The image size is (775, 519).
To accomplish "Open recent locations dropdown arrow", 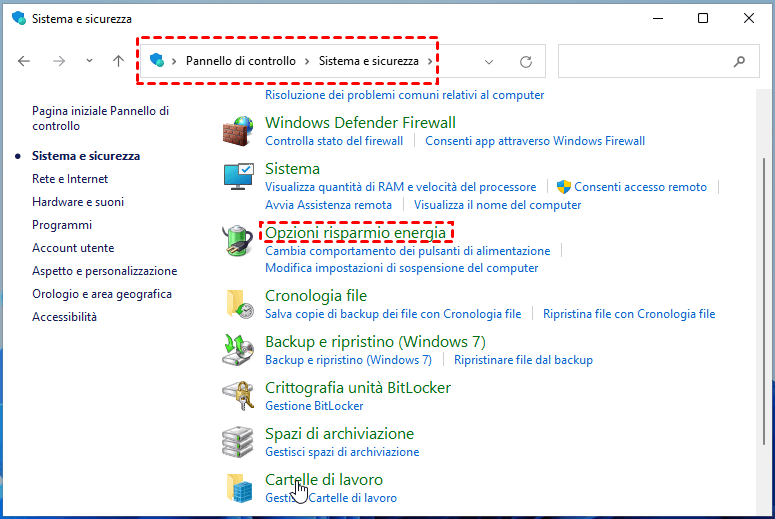I will coord(89,61).
